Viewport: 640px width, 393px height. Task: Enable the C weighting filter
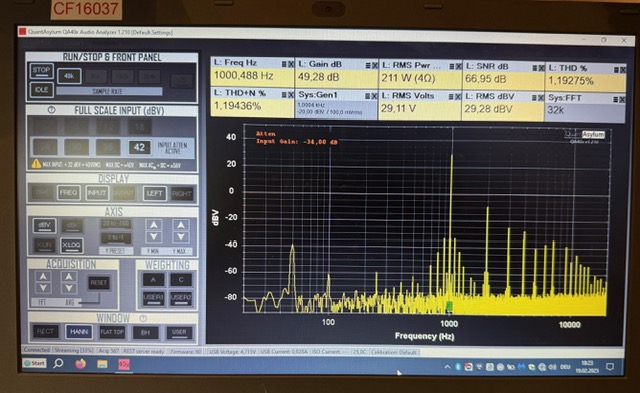click(181, 280)
